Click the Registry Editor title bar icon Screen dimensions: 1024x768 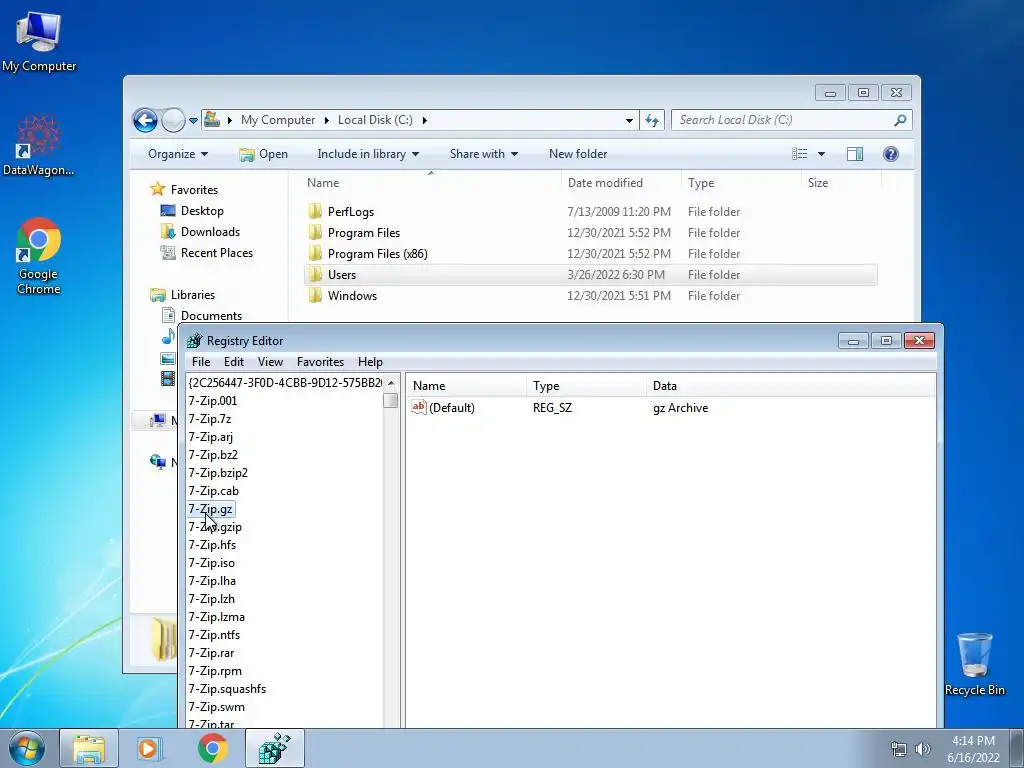click(195, 341)
